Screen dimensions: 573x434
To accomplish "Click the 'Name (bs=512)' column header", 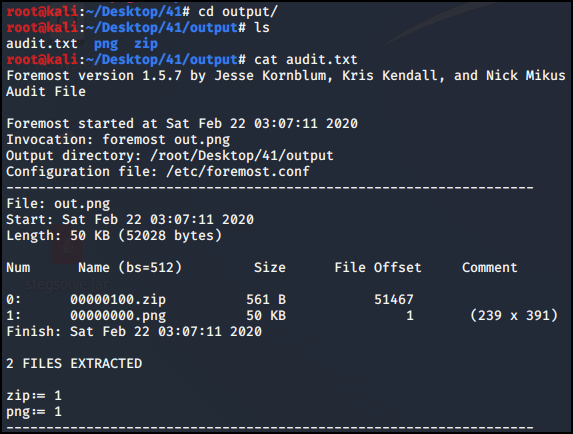I will pos(130,268).
